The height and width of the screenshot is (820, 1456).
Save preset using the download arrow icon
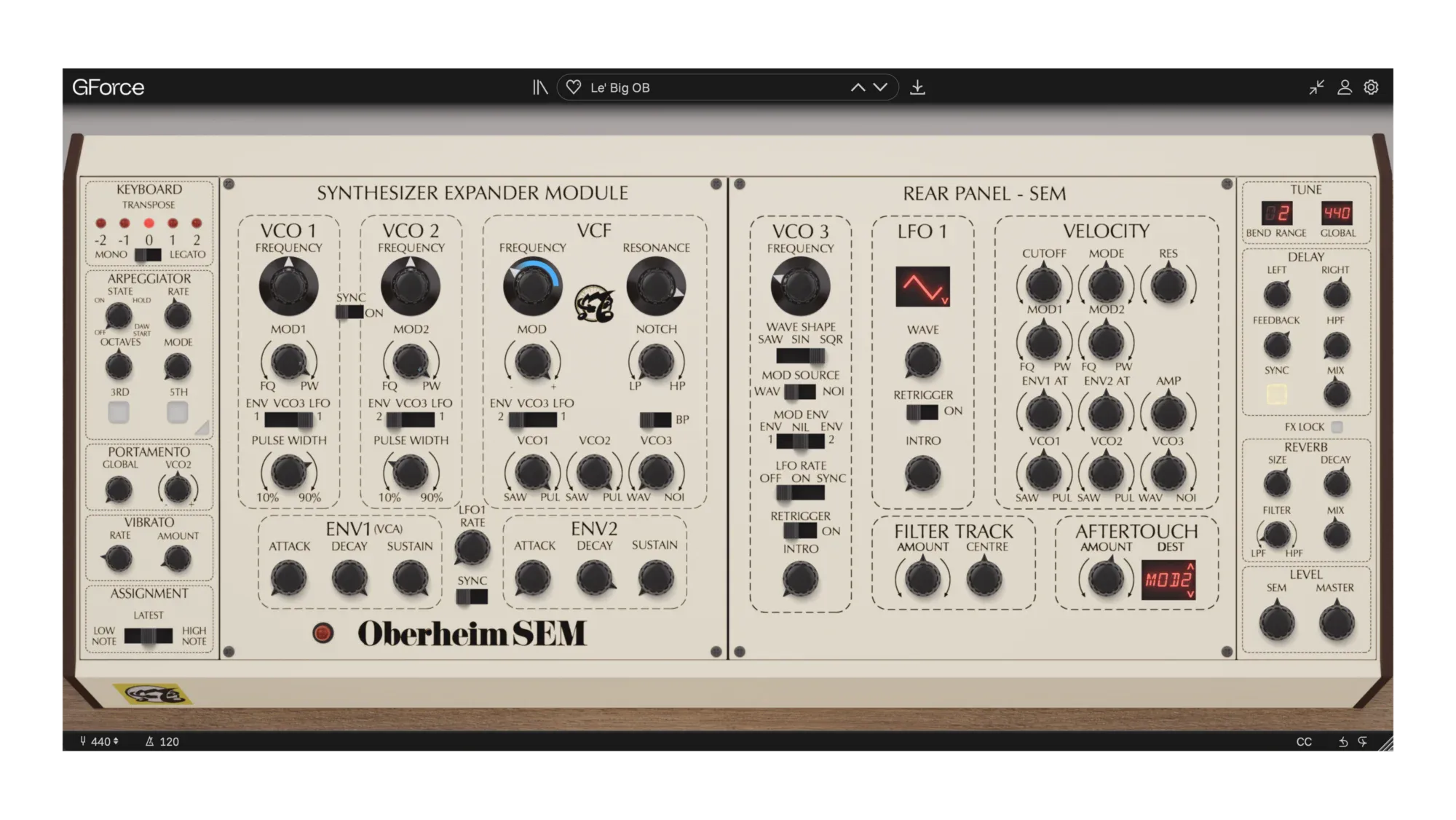(x=917, y=87)
